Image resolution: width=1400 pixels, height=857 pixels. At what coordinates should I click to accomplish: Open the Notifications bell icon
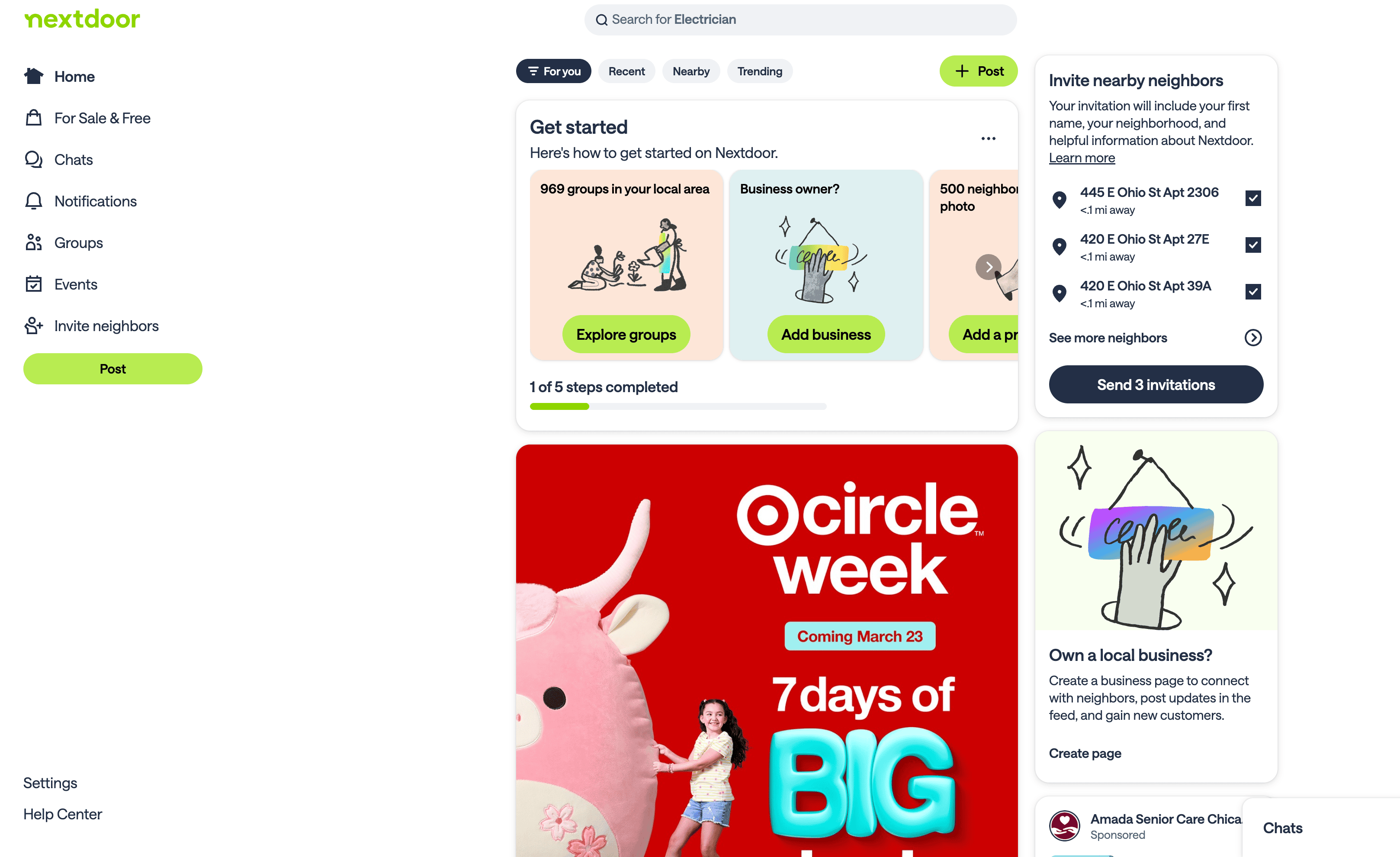(x=33, y=200)
